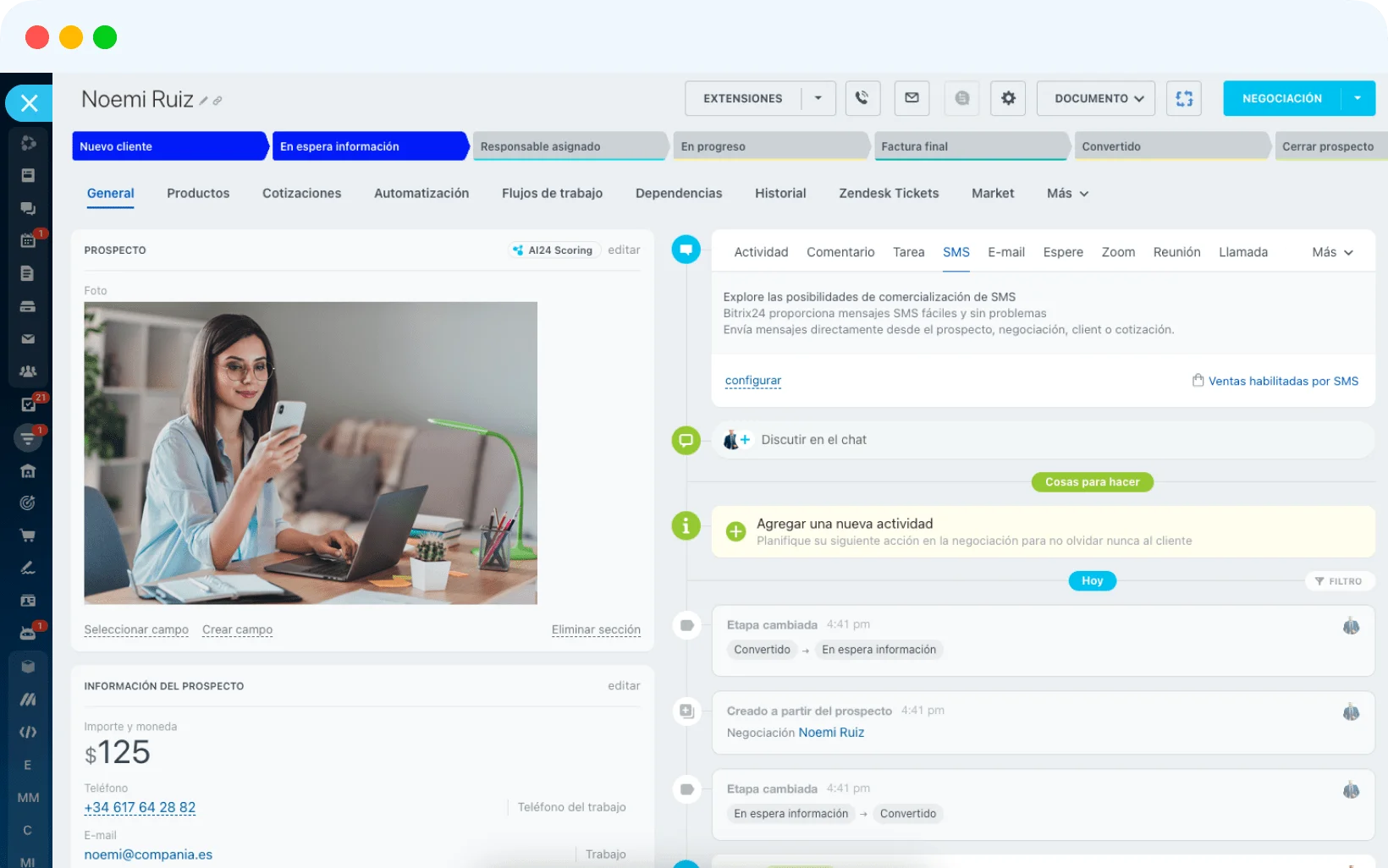This screenshot has width=1388, height=868.
Task: Expand to fullscreen view via the expand icon
Action: [1183, 98]
